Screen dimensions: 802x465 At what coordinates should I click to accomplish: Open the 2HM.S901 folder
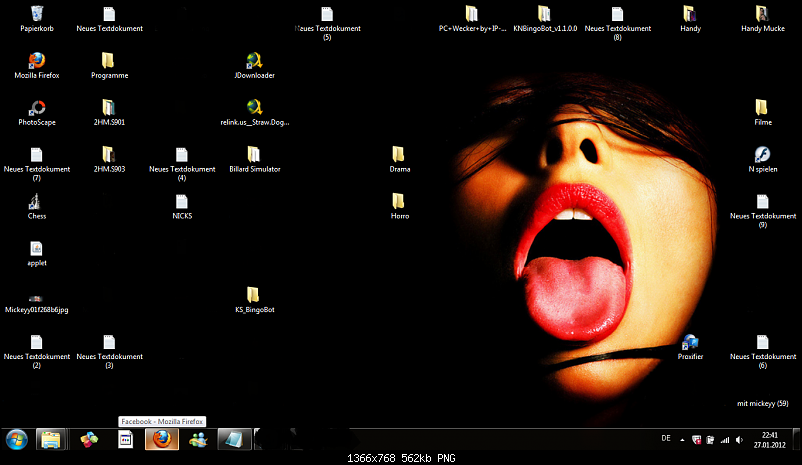[109, 113]
